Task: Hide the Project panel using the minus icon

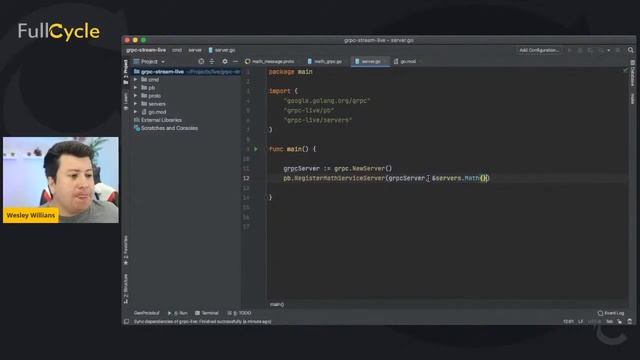Action: [235, 61]
